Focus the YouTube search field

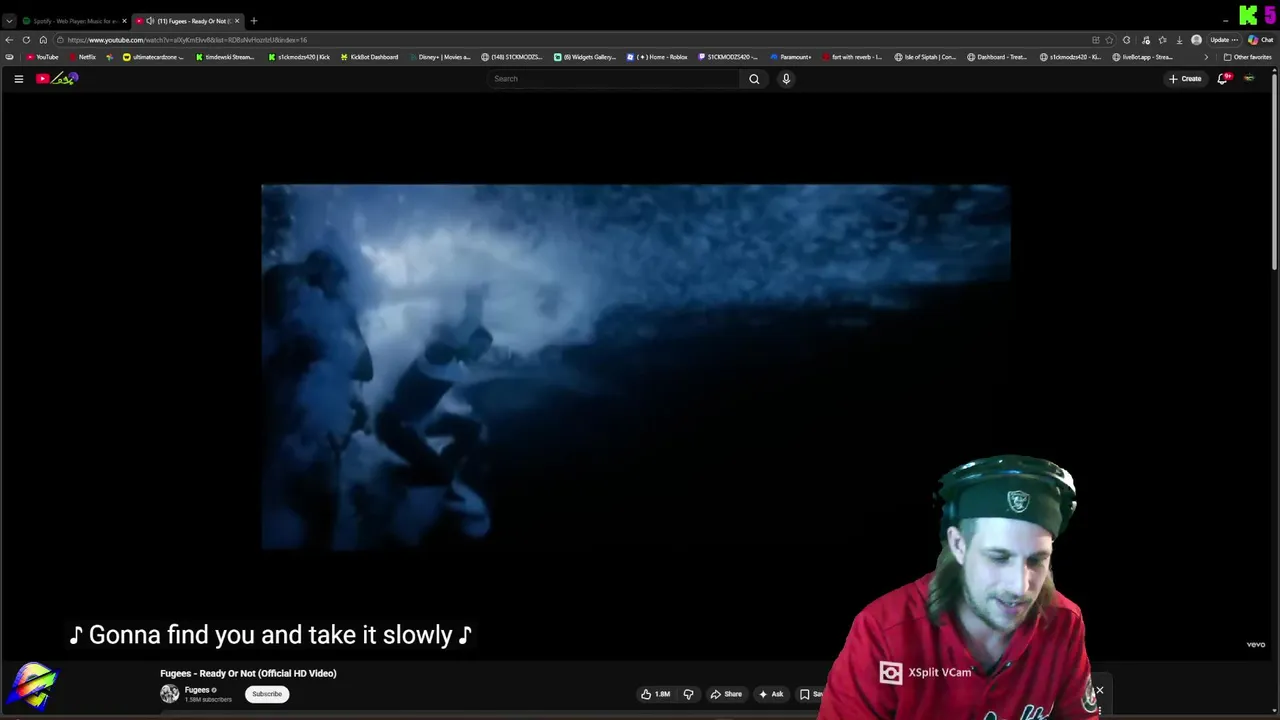(x=615, y=79)
